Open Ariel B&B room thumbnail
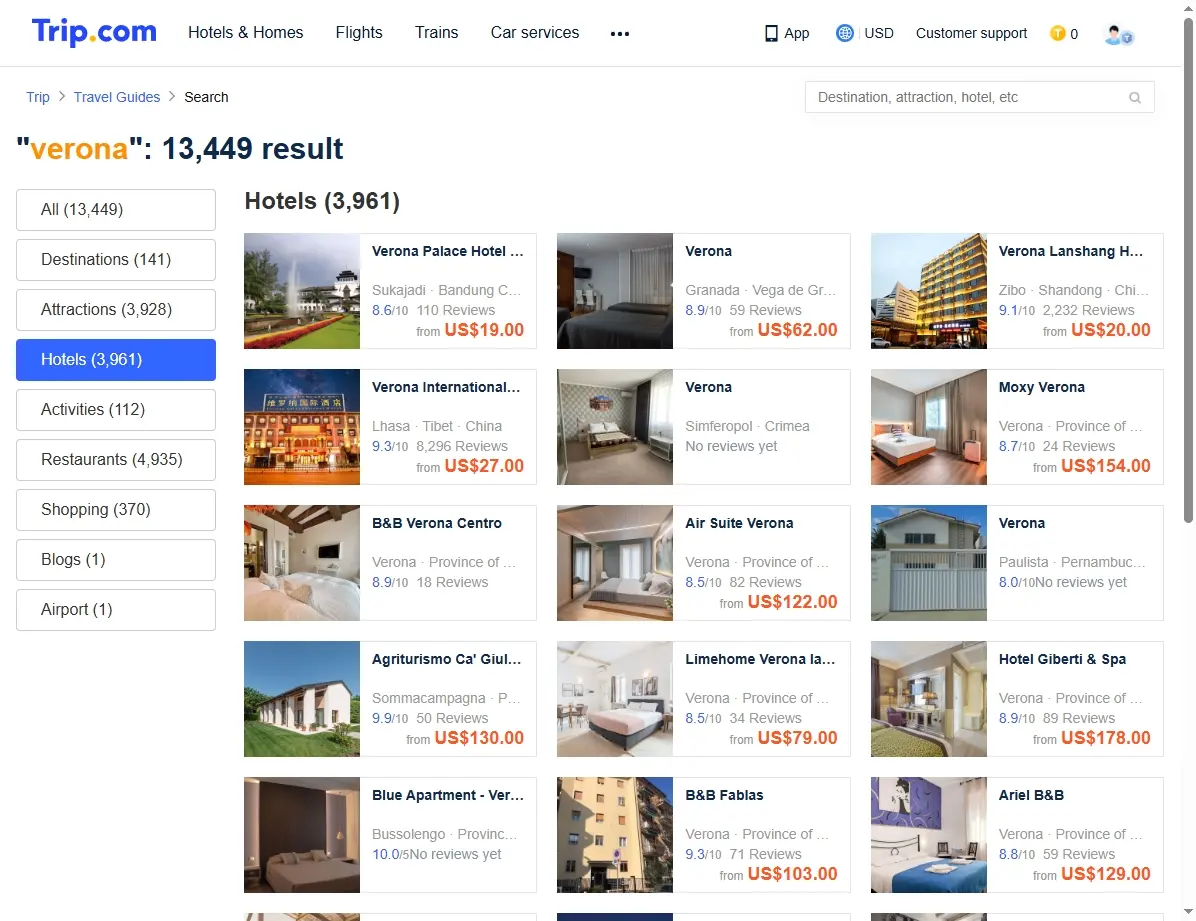 pyautogui.click(x=928, y=835)
